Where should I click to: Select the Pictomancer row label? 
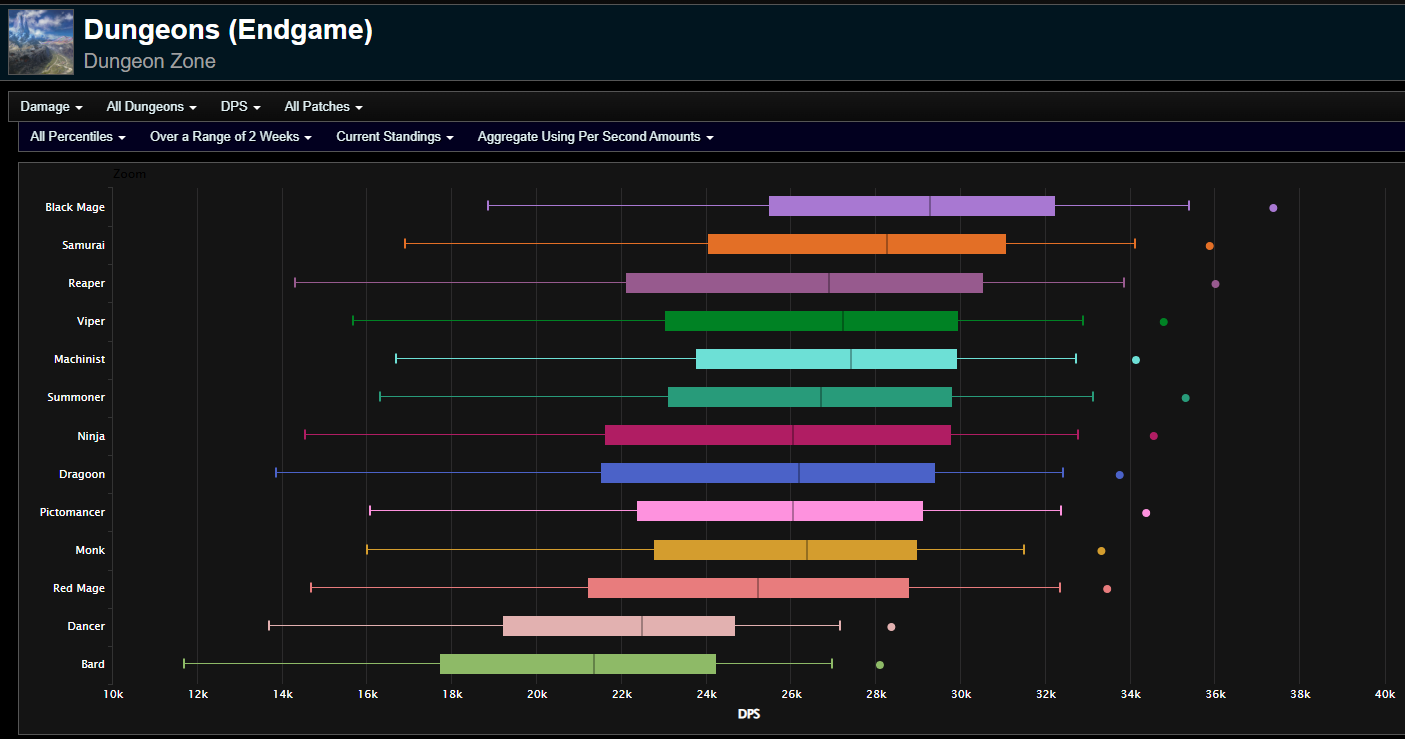click(x=72, y=512)
